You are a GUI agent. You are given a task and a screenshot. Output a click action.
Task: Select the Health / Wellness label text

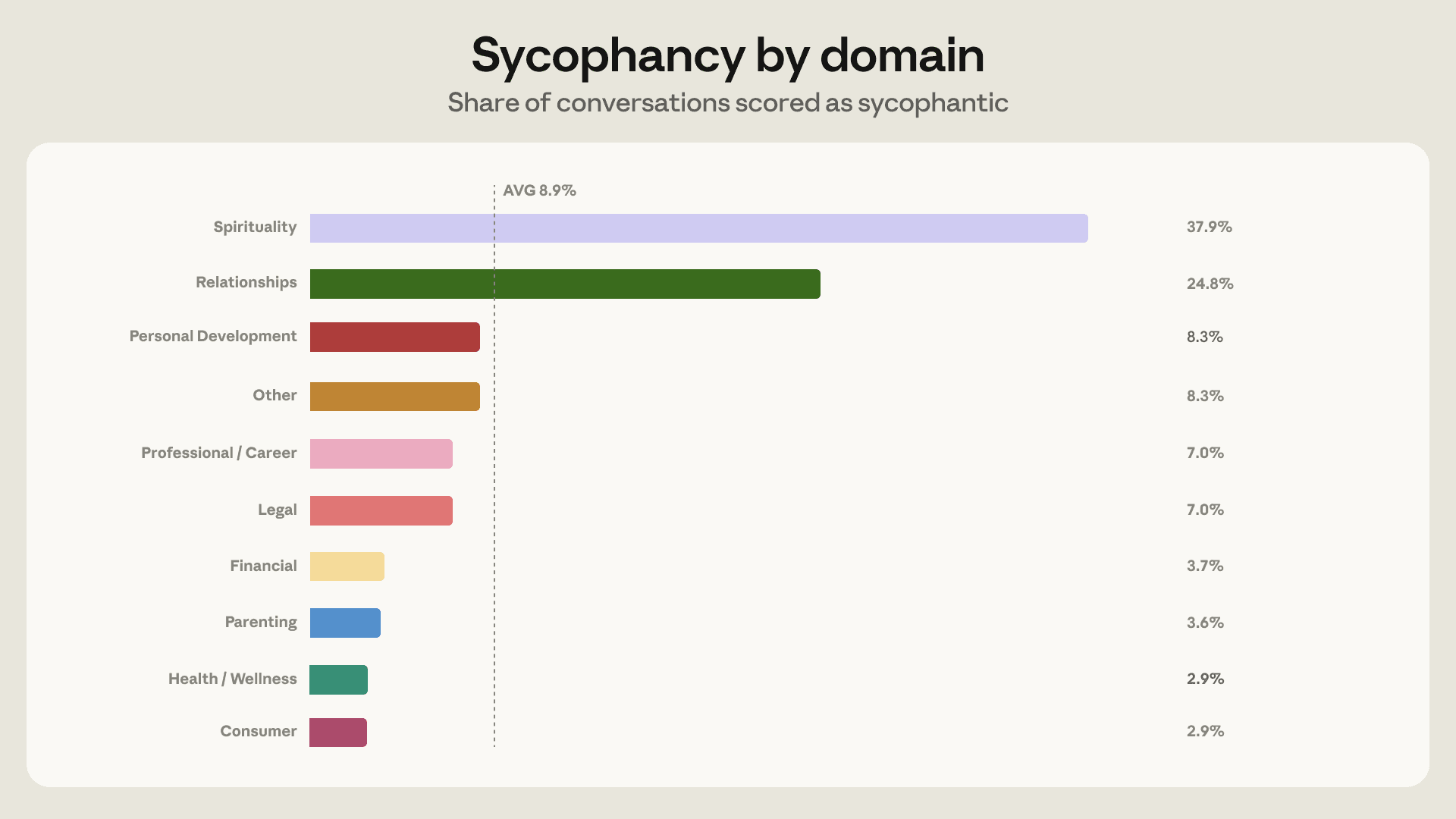coord(233,679)
